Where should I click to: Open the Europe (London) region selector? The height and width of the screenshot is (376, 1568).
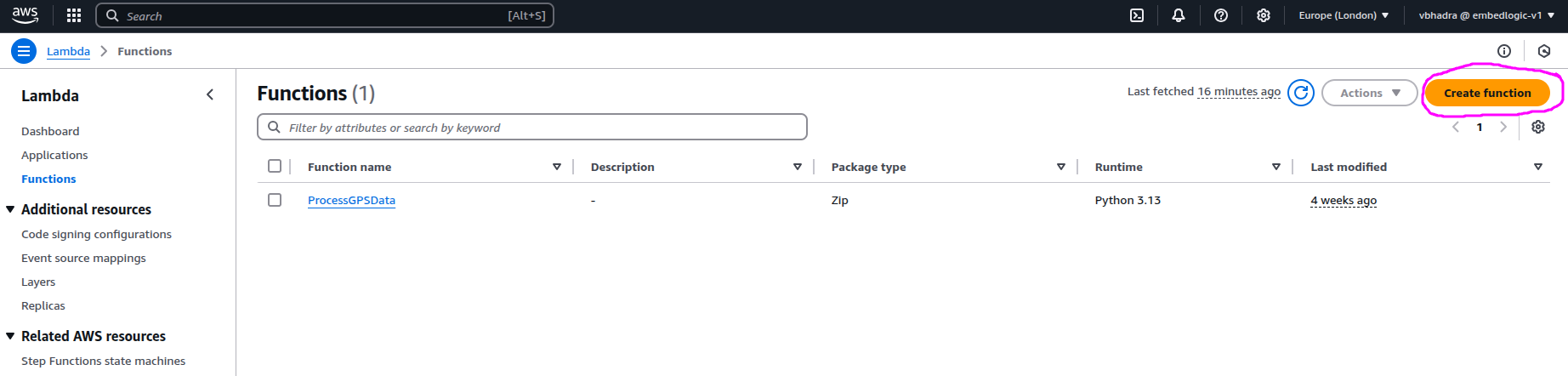pyautogui.click(x=1344, y=15)
